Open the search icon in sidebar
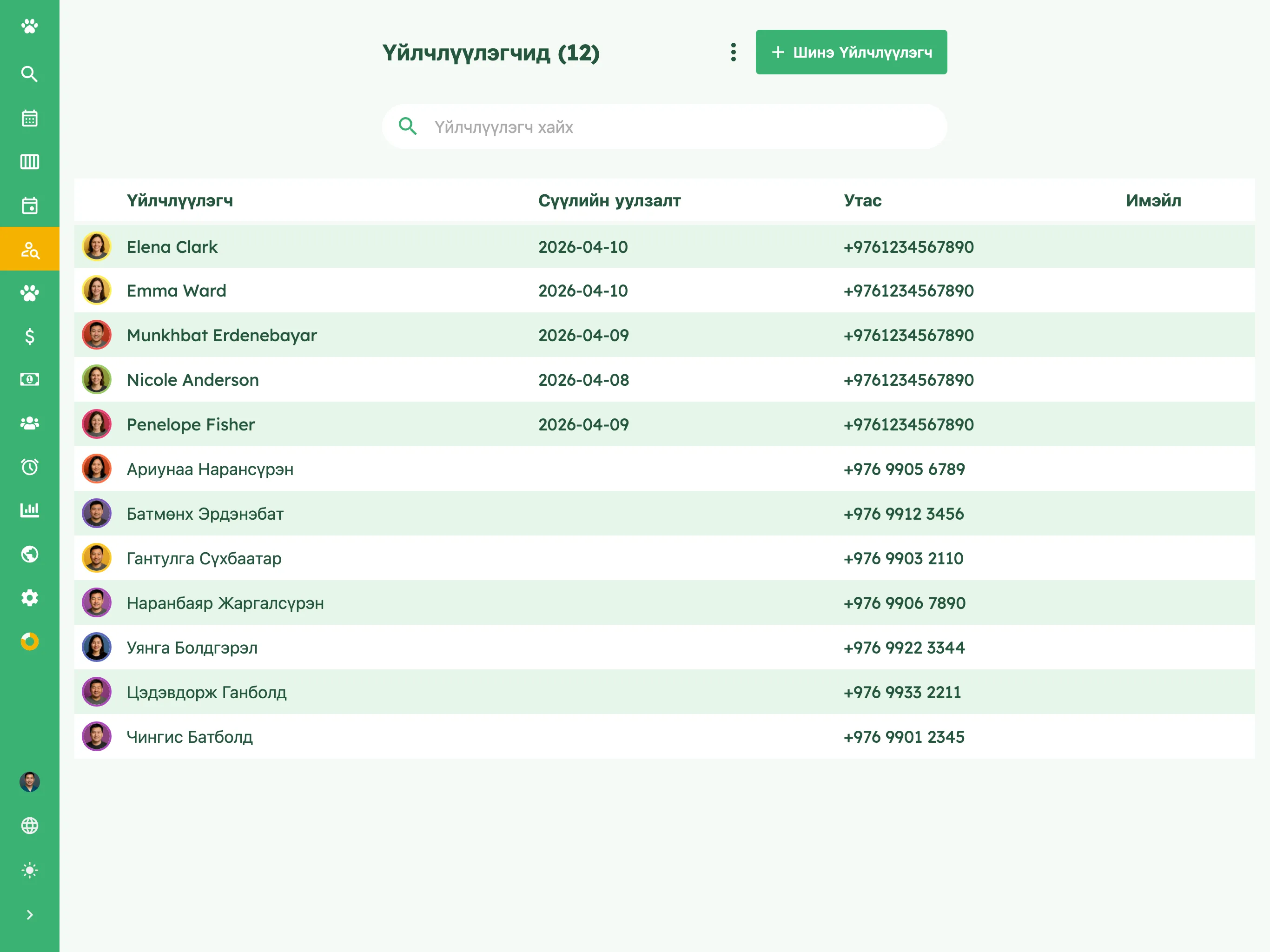This screenshot has width=1270, height=952. point(29,74)
